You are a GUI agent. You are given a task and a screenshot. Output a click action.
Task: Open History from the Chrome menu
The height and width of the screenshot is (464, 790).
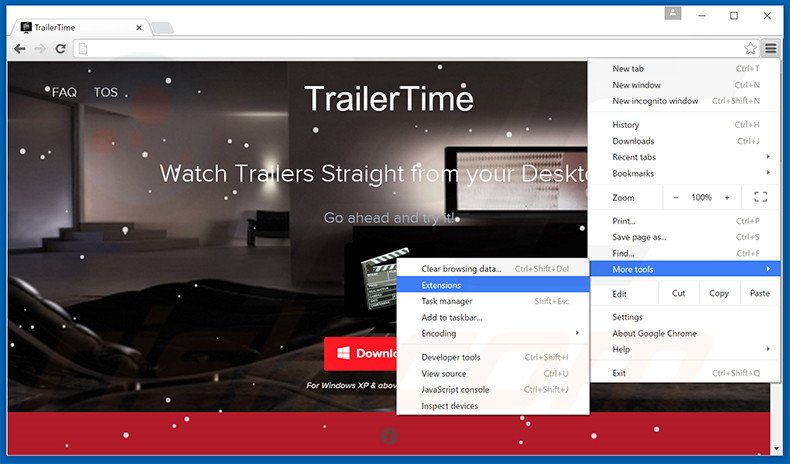click(684, 124)
